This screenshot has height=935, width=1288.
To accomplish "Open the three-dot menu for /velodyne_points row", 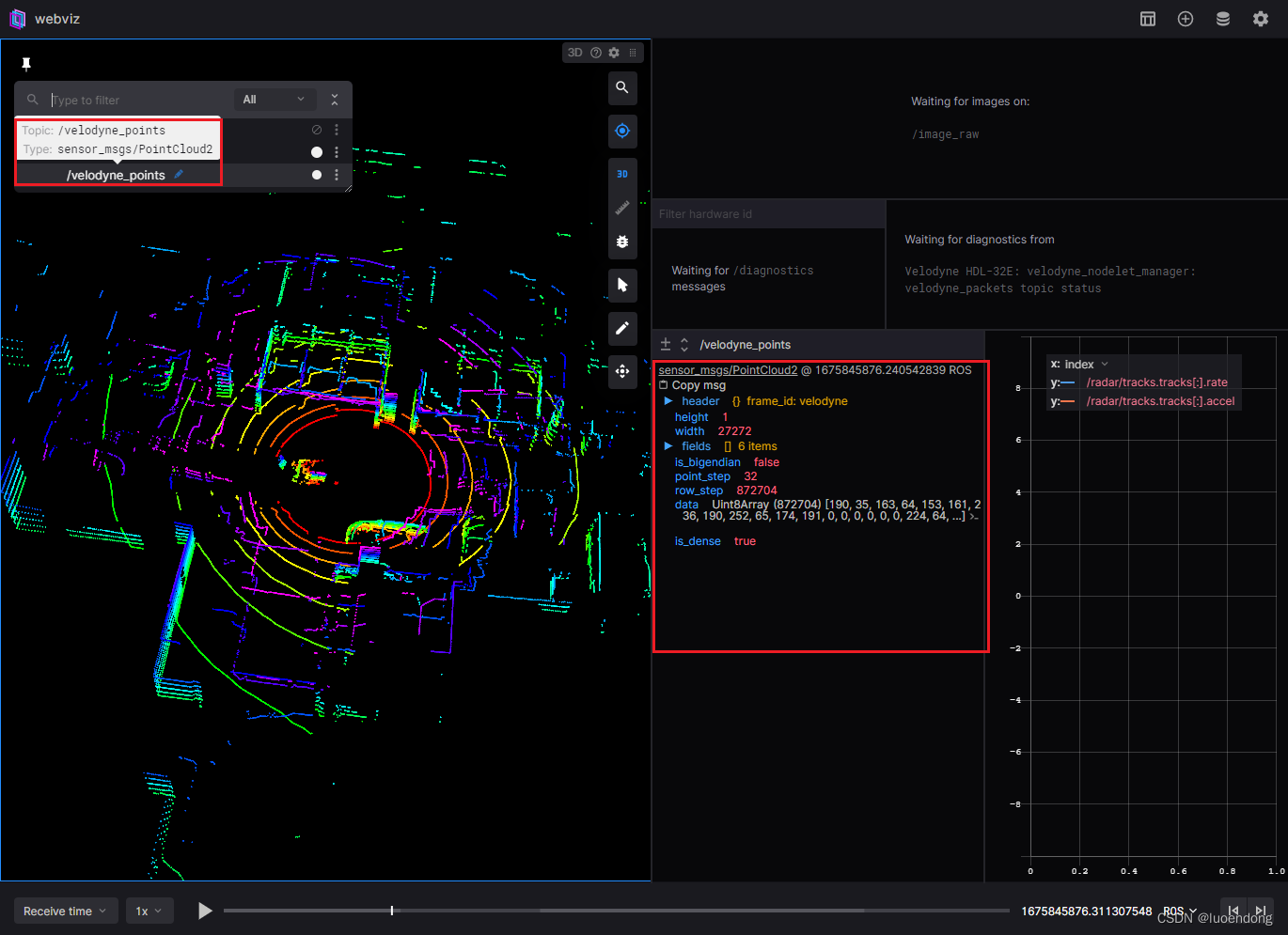I will pyautogui.click(x=337, y=175).
